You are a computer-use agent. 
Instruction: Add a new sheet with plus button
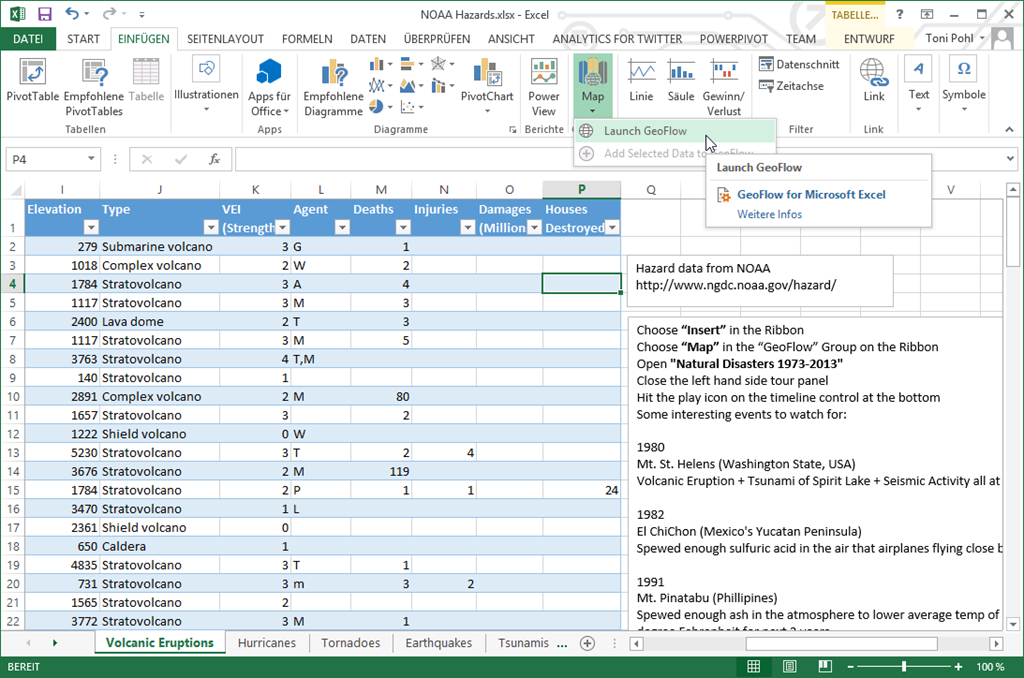(x=587, y=643)
